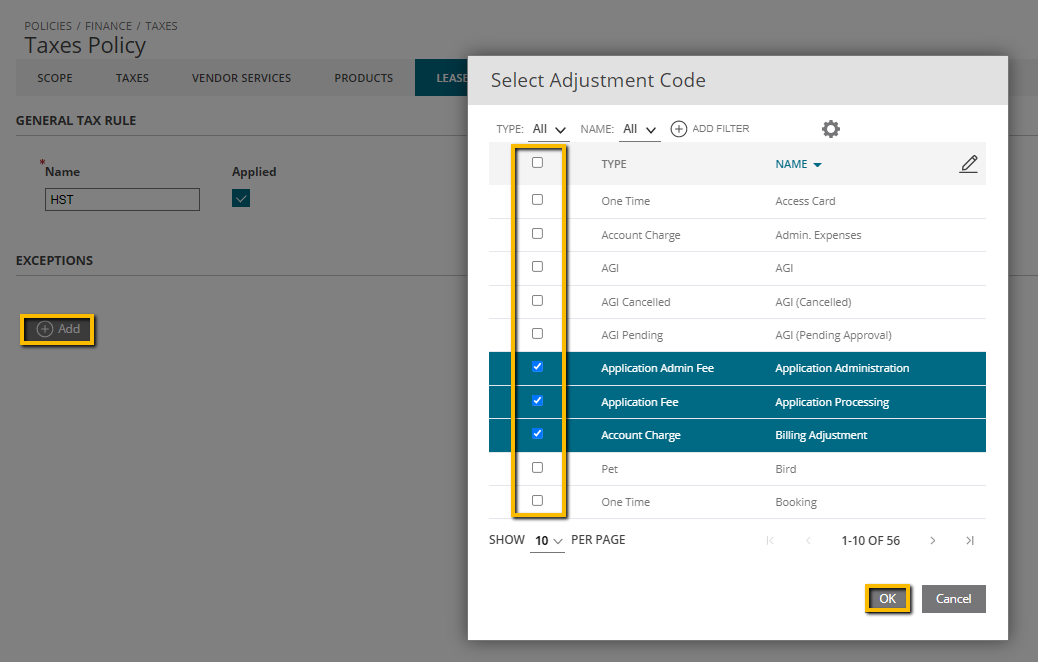
Task: Select the Application Processing name cell
Action: tap(832, 402)
